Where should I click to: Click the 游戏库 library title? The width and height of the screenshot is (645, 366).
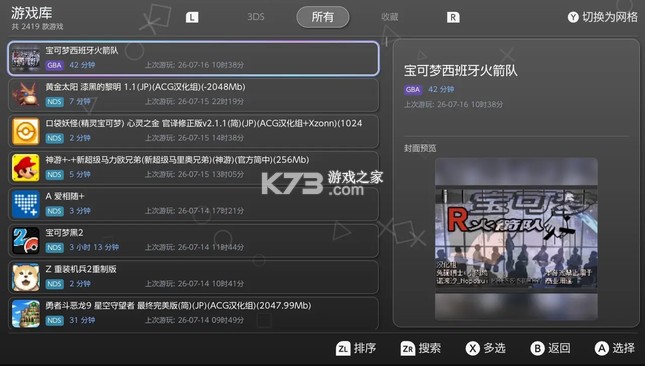point(31,13)
